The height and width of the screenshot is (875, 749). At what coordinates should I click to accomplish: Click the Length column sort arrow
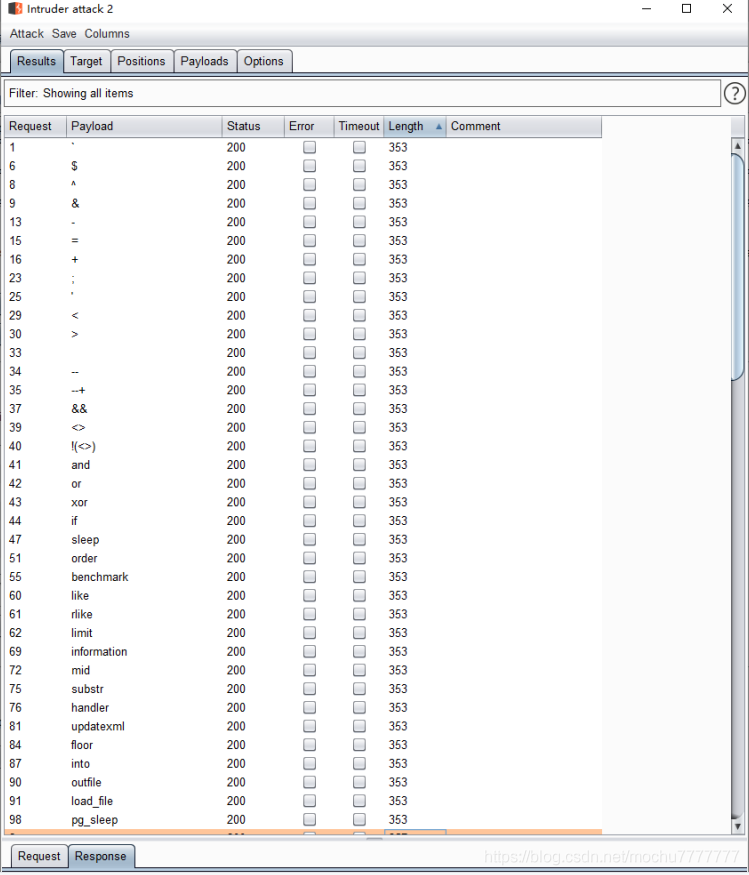(x=439, y=127)
